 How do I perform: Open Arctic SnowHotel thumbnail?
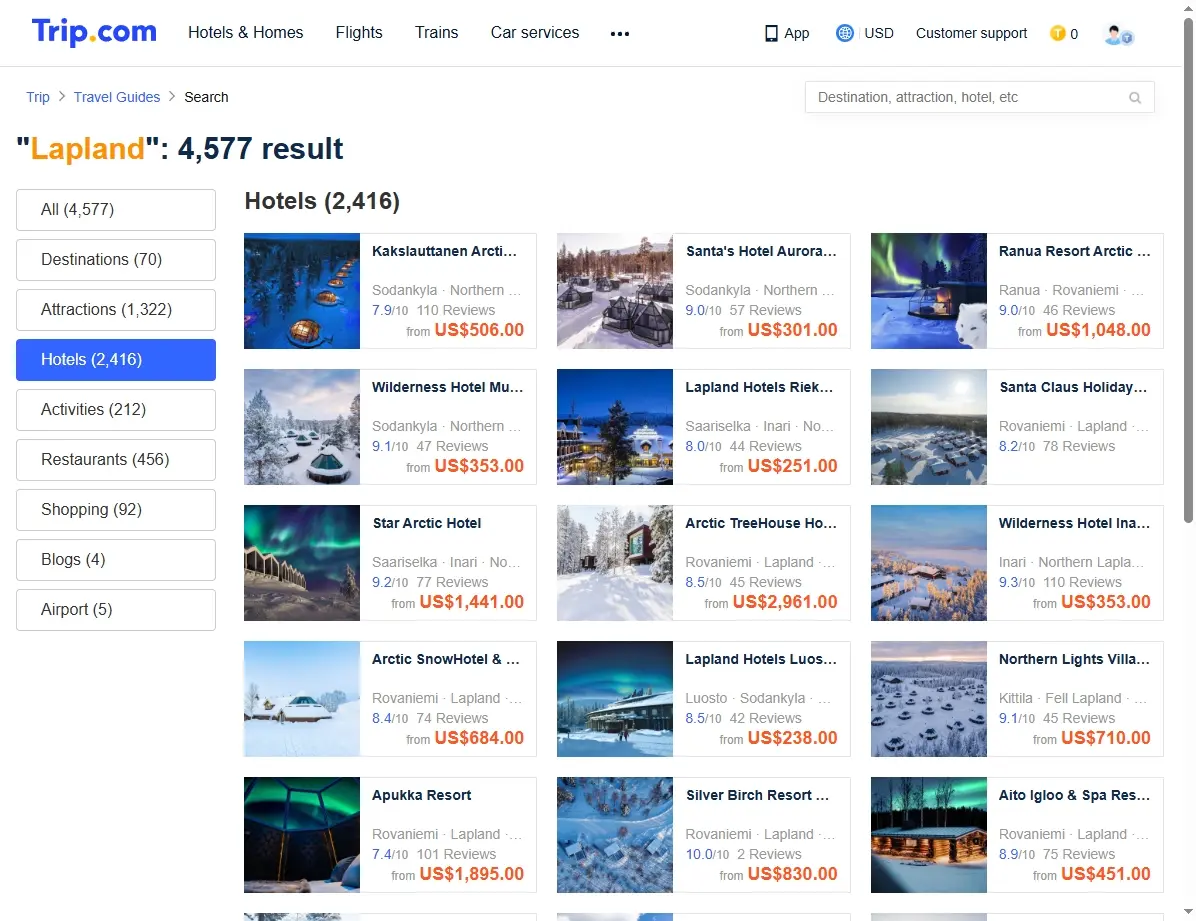302,699
